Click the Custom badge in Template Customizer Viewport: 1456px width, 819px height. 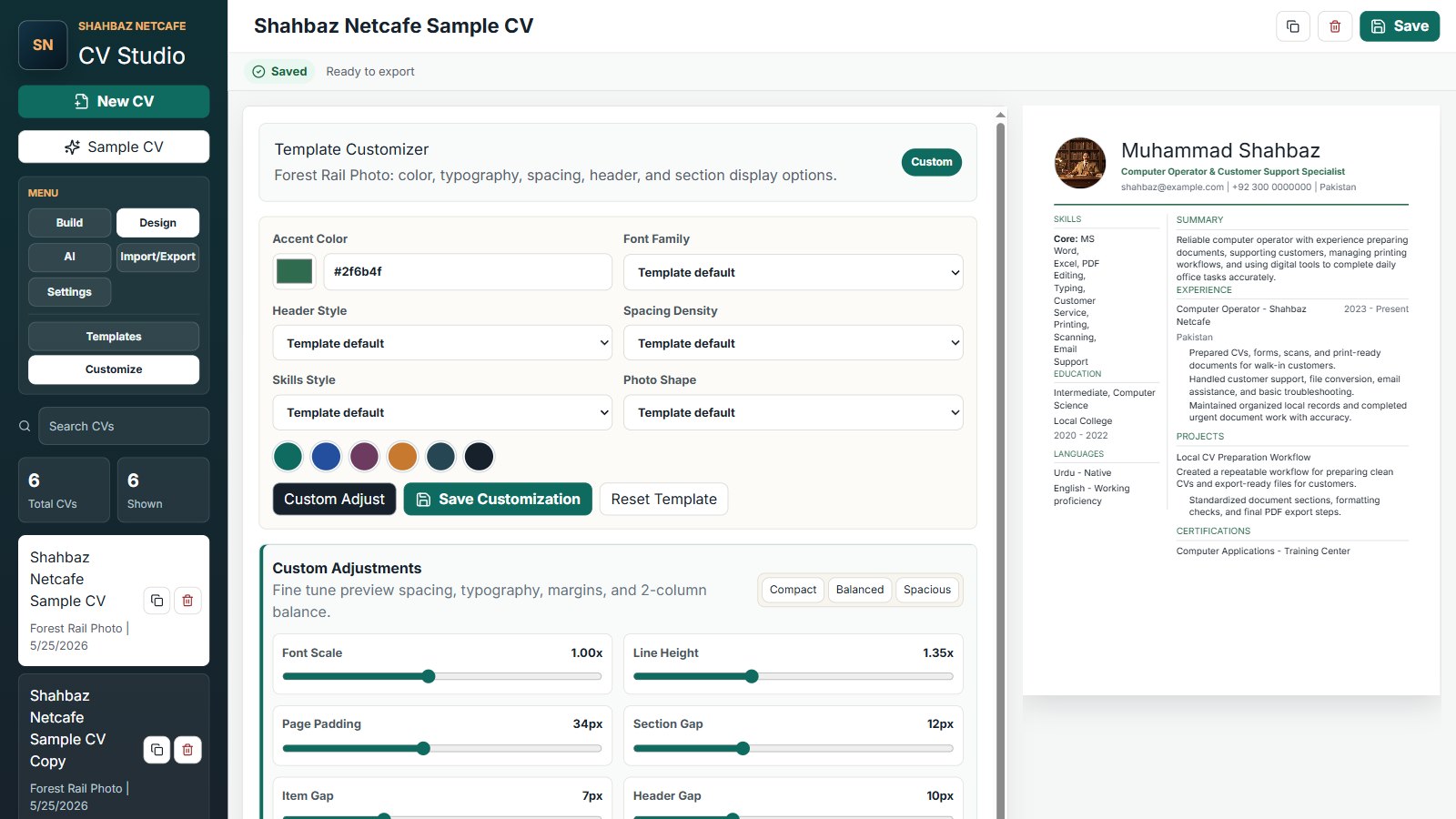coord(932,162)
